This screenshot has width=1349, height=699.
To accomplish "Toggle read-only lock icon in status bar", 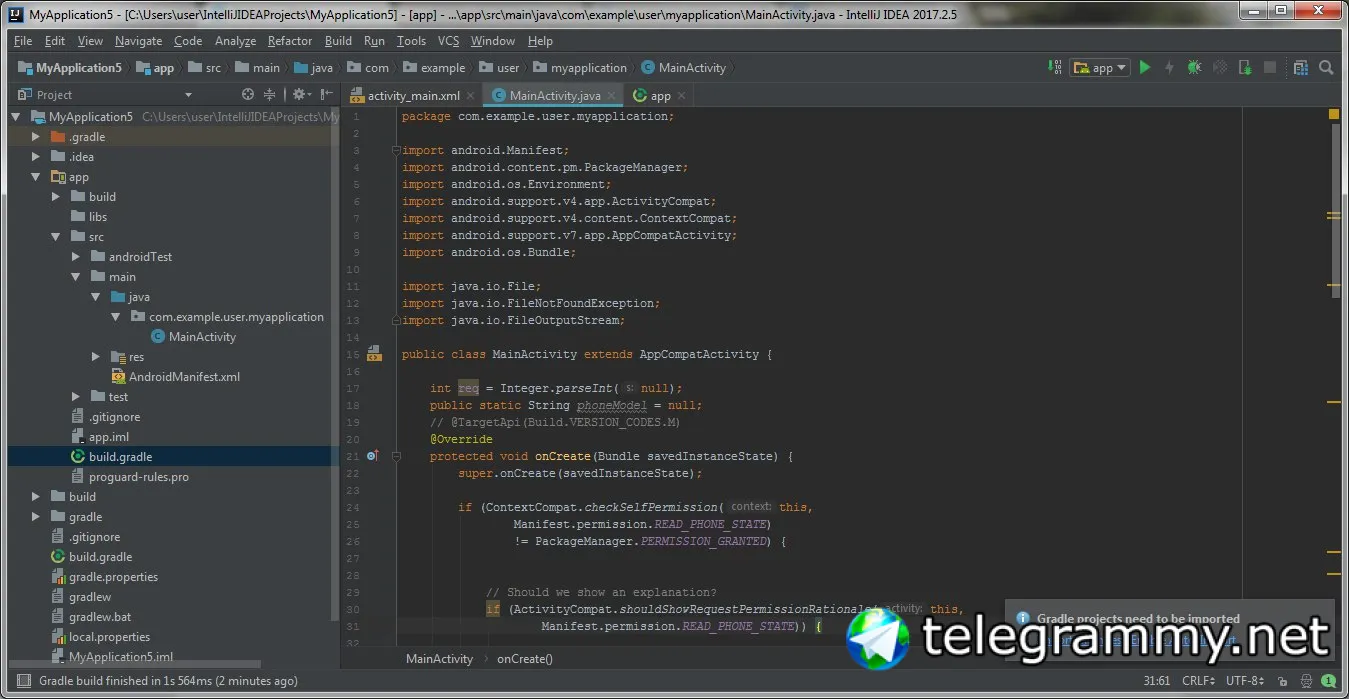I will tap(1283, 681).
